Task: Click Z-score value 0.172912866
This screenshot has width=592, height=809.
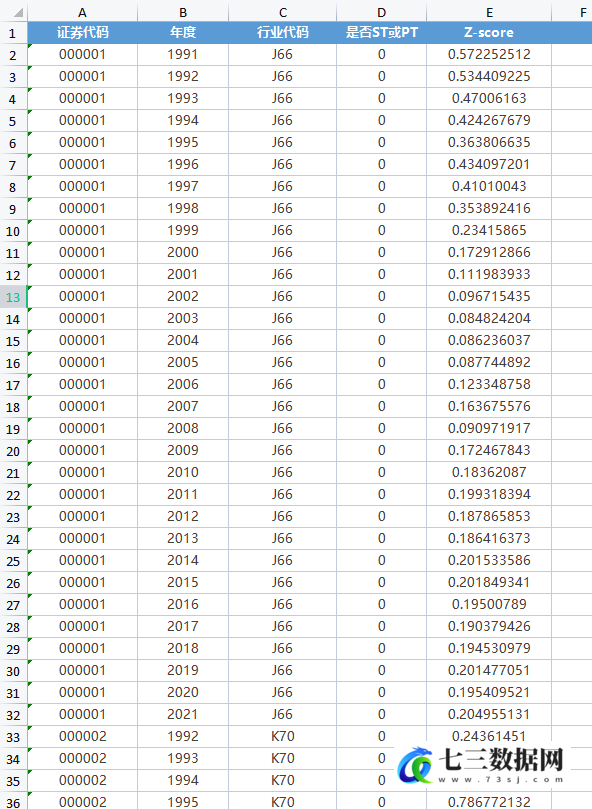Action: [489, 252]
